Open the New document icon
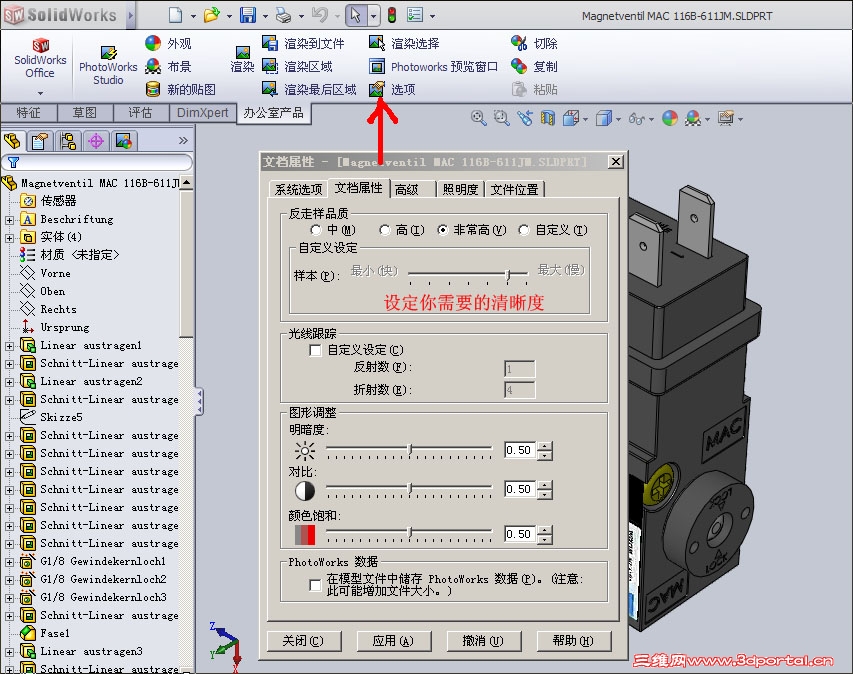The height and width of the screenshot is (674, 853). point(175,15)
